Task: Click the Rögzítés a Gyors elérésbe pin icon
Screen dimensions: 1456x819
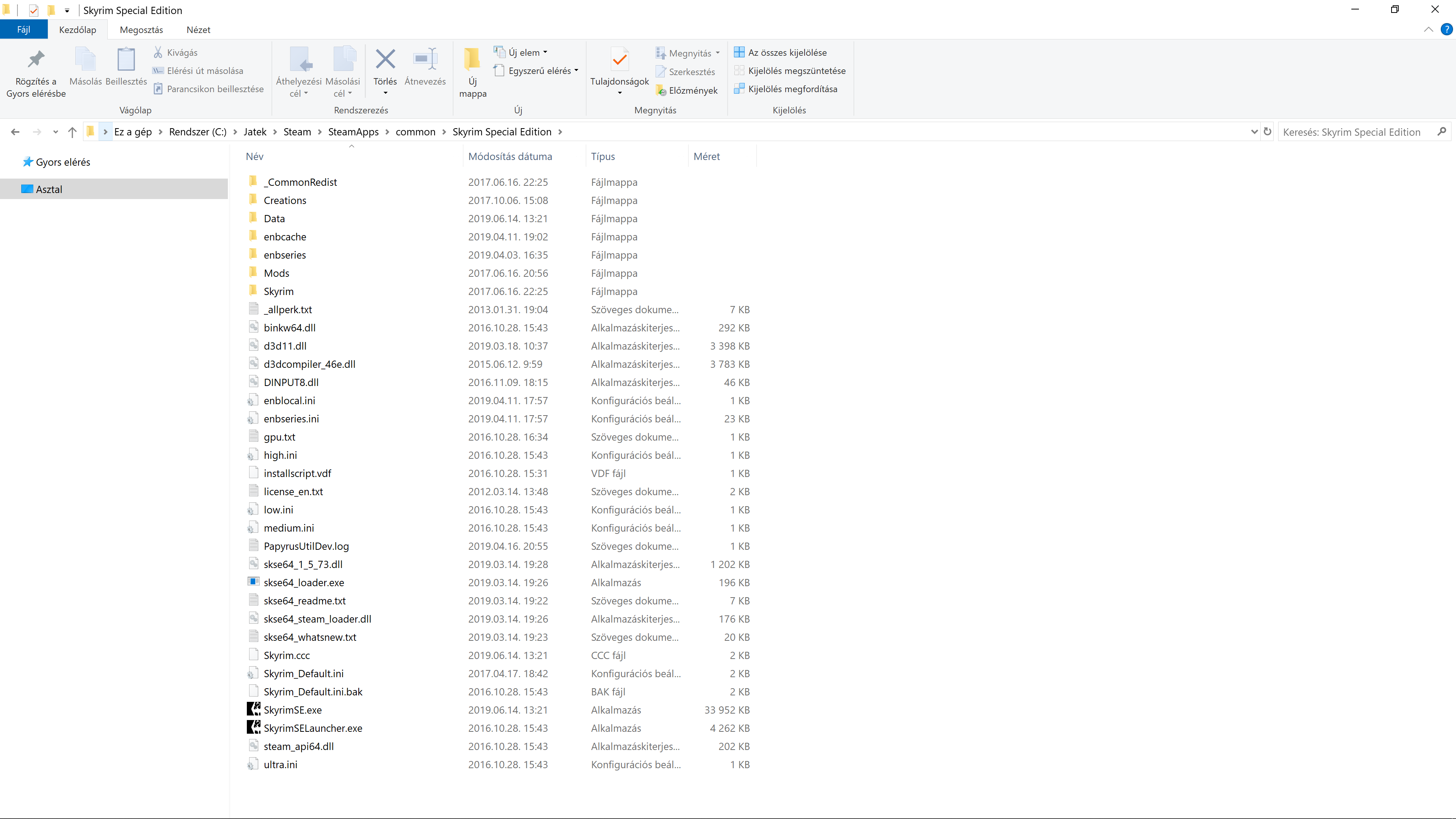Action: [36, 59]
